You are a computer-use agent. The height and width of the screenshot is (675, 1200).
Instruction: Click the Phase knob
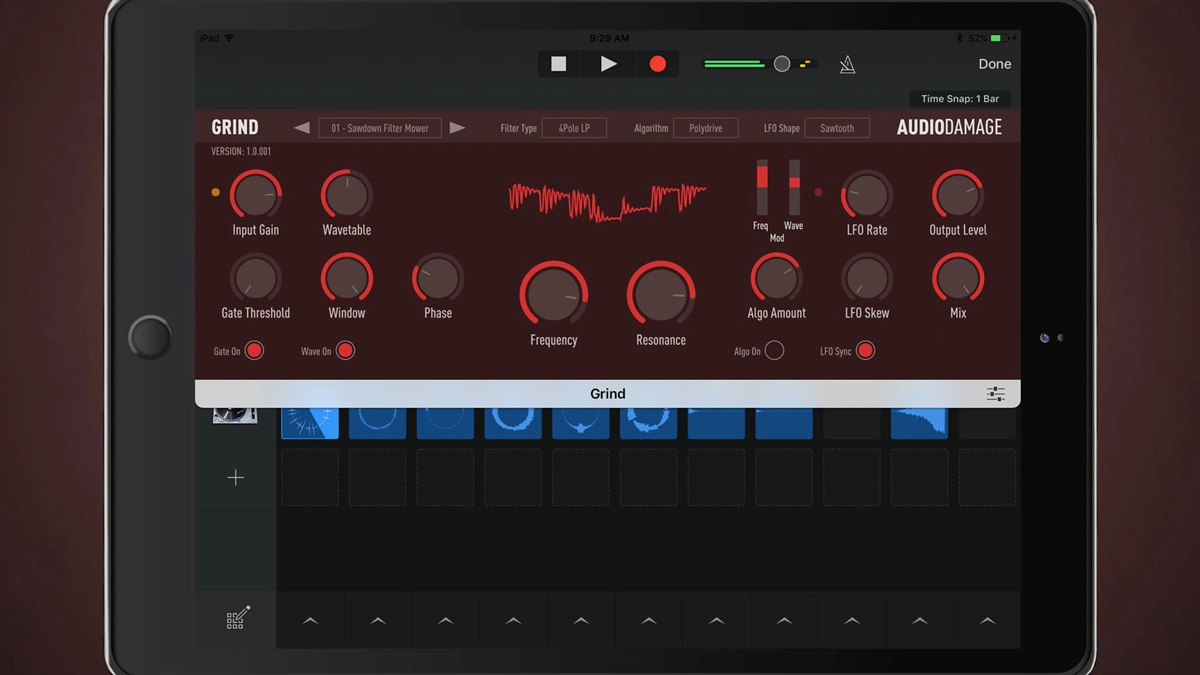[438, 278]
